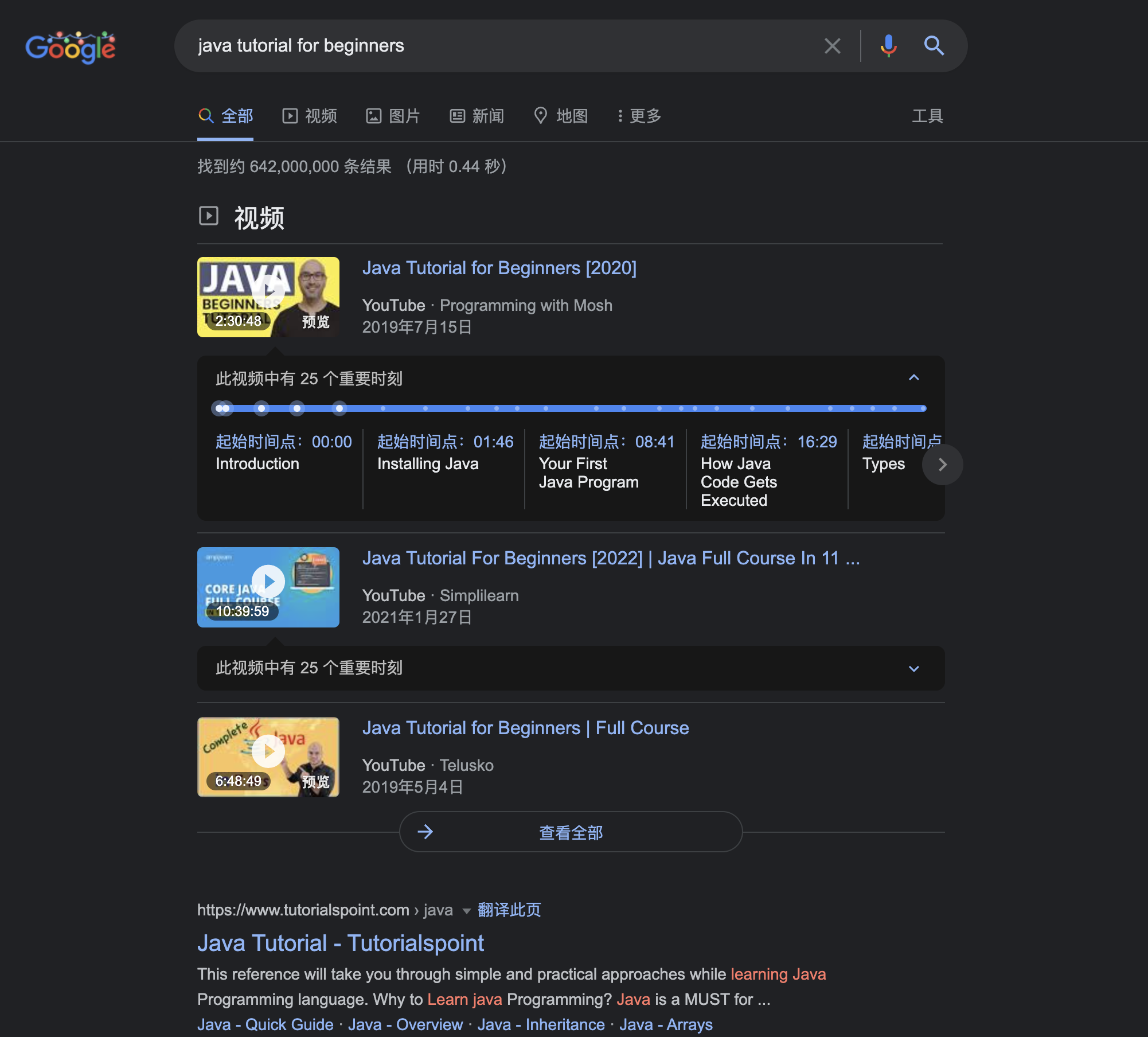
Task: Switch to the 视频 tab
Action: point(310,116)
